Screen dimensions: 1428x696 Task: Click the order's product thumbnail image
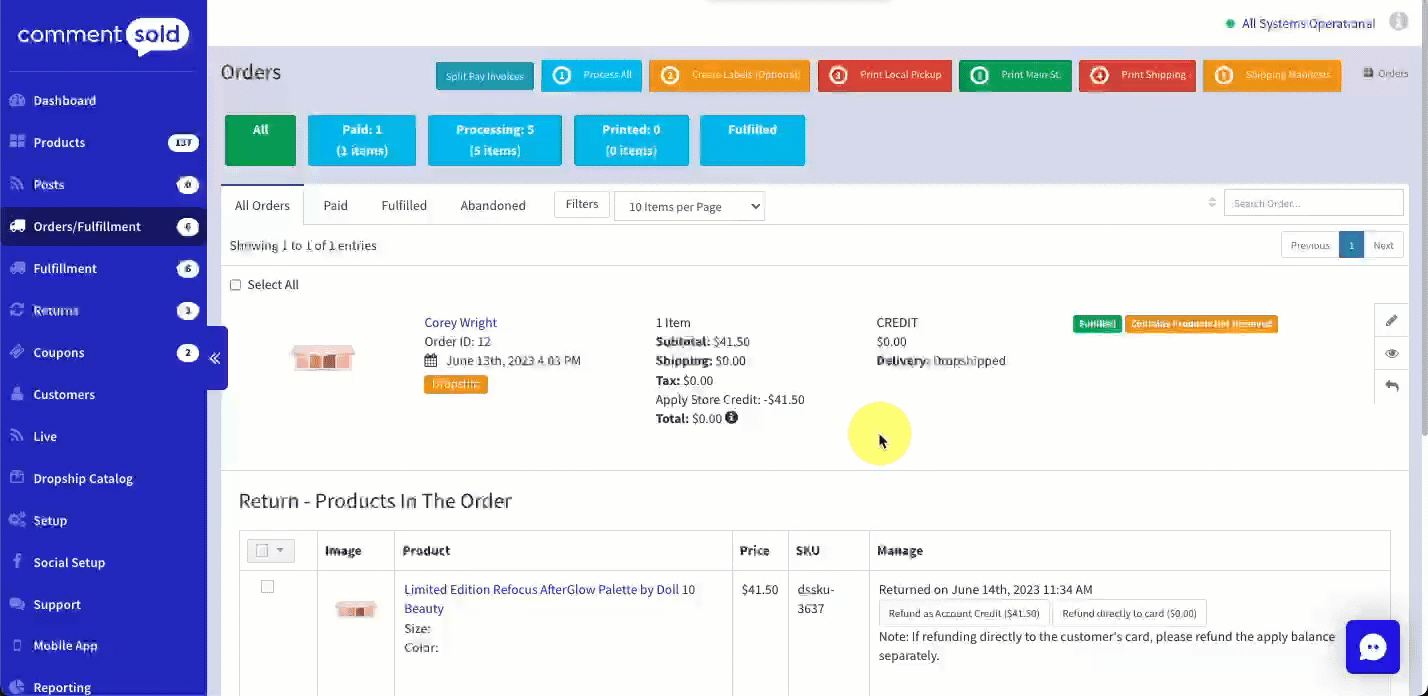pyautogui.click(x=323, y=358)
